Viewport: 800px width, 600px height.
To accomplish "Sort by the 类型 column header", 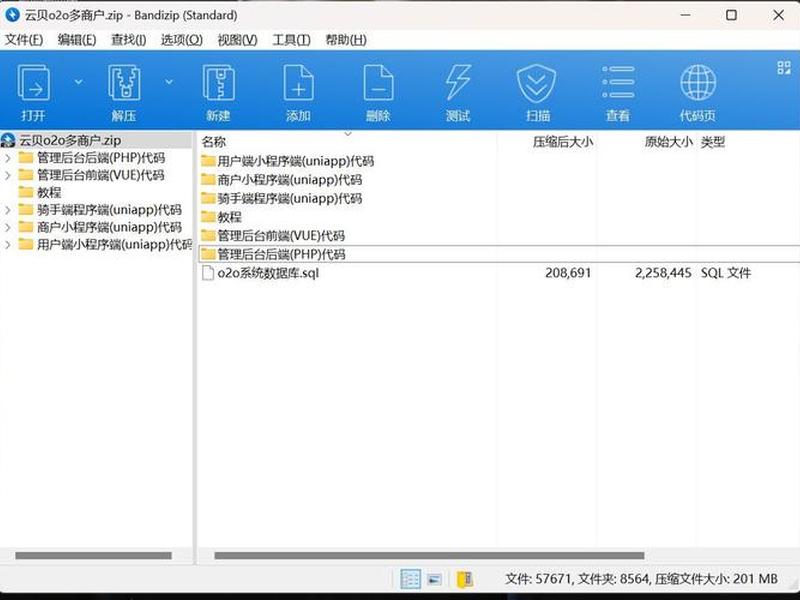I will [x=713, y=142].
